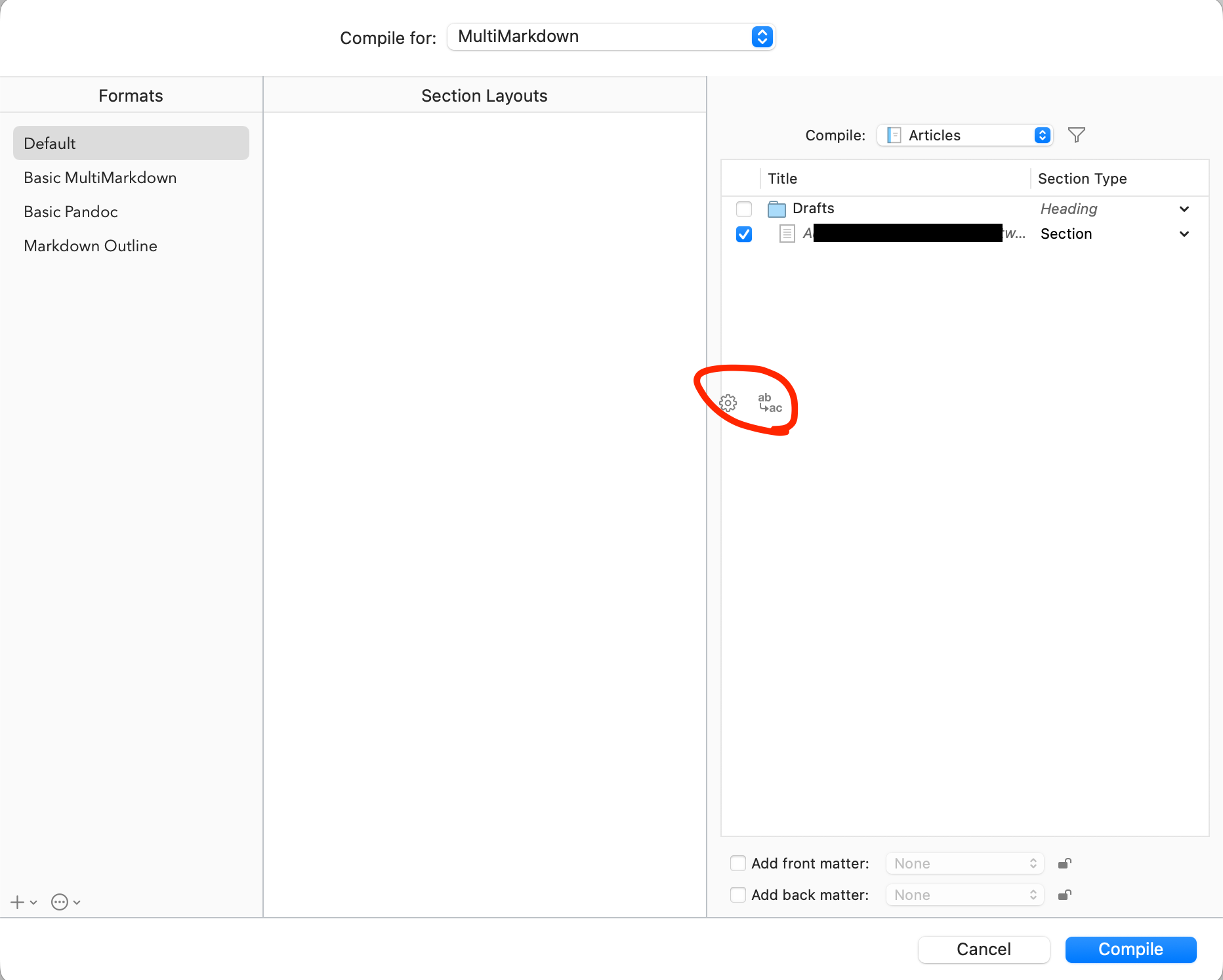Viewport: 1223px width, 980px height.
Task: Expand the Section section type chevron
Action: point(1184,234)
